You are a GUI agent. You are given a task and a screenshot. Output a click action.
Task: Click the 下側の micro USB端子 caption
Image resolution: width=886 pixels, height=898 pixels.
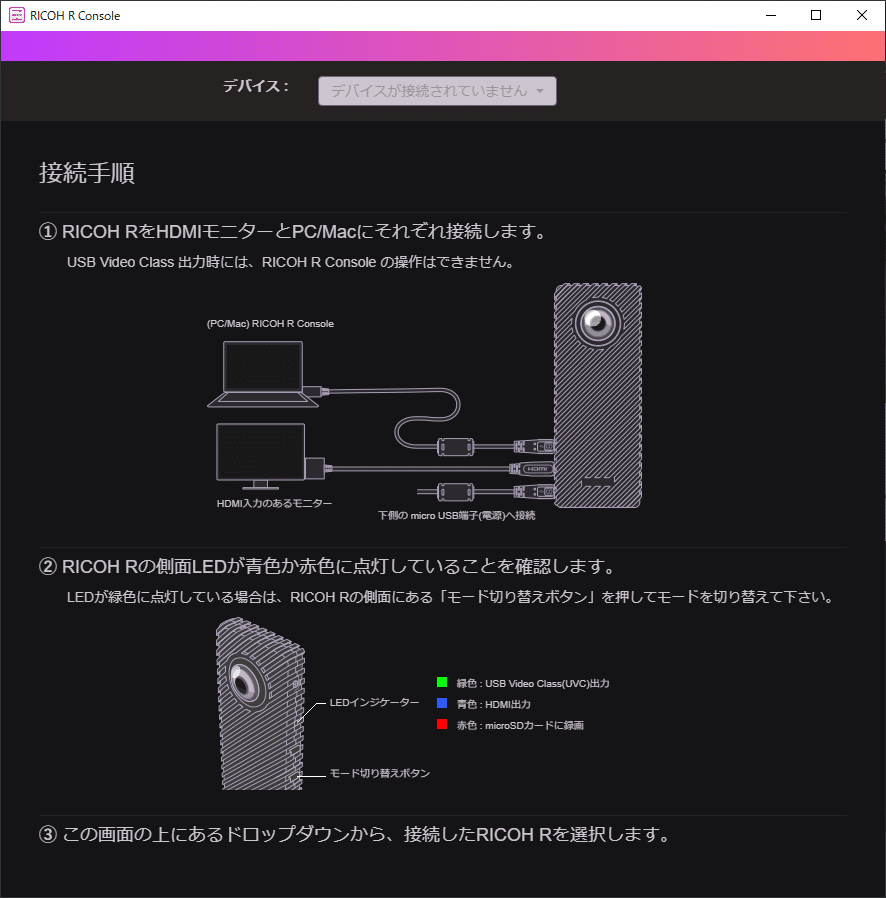456,515
